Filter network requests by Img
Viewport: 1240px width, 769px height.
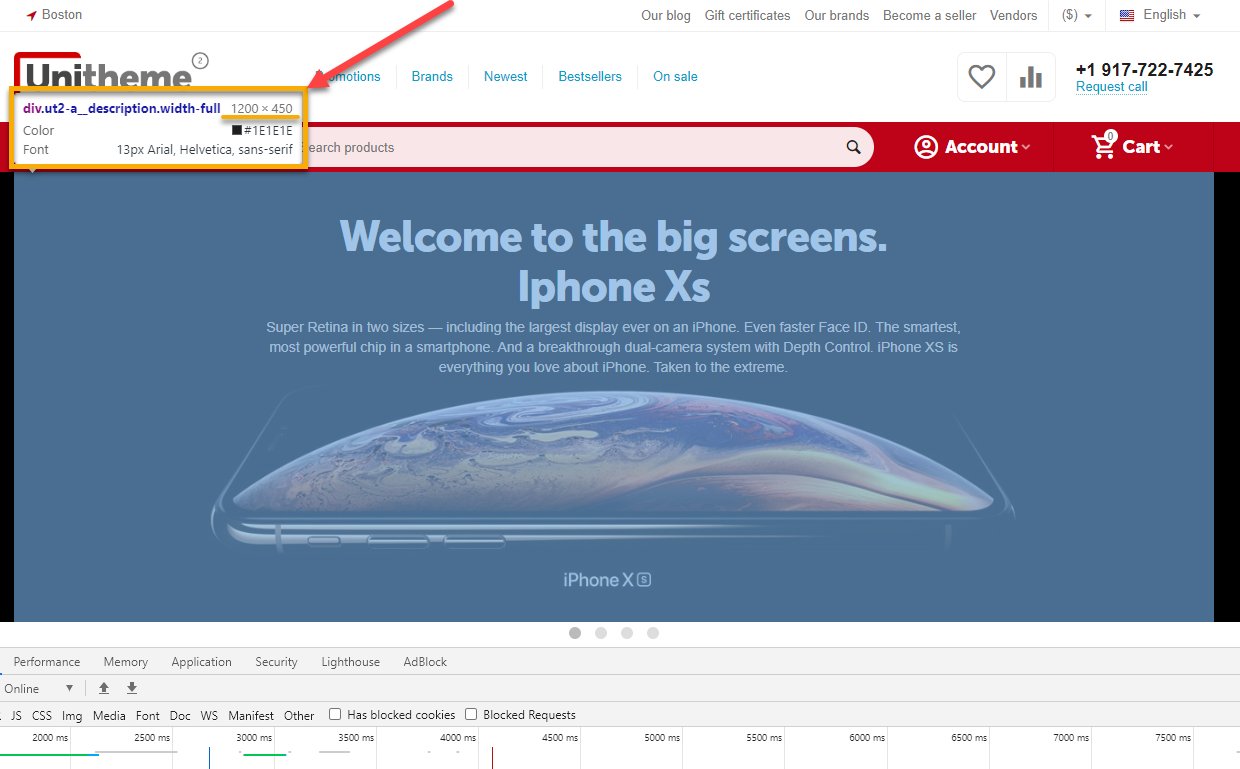[72, 715]
